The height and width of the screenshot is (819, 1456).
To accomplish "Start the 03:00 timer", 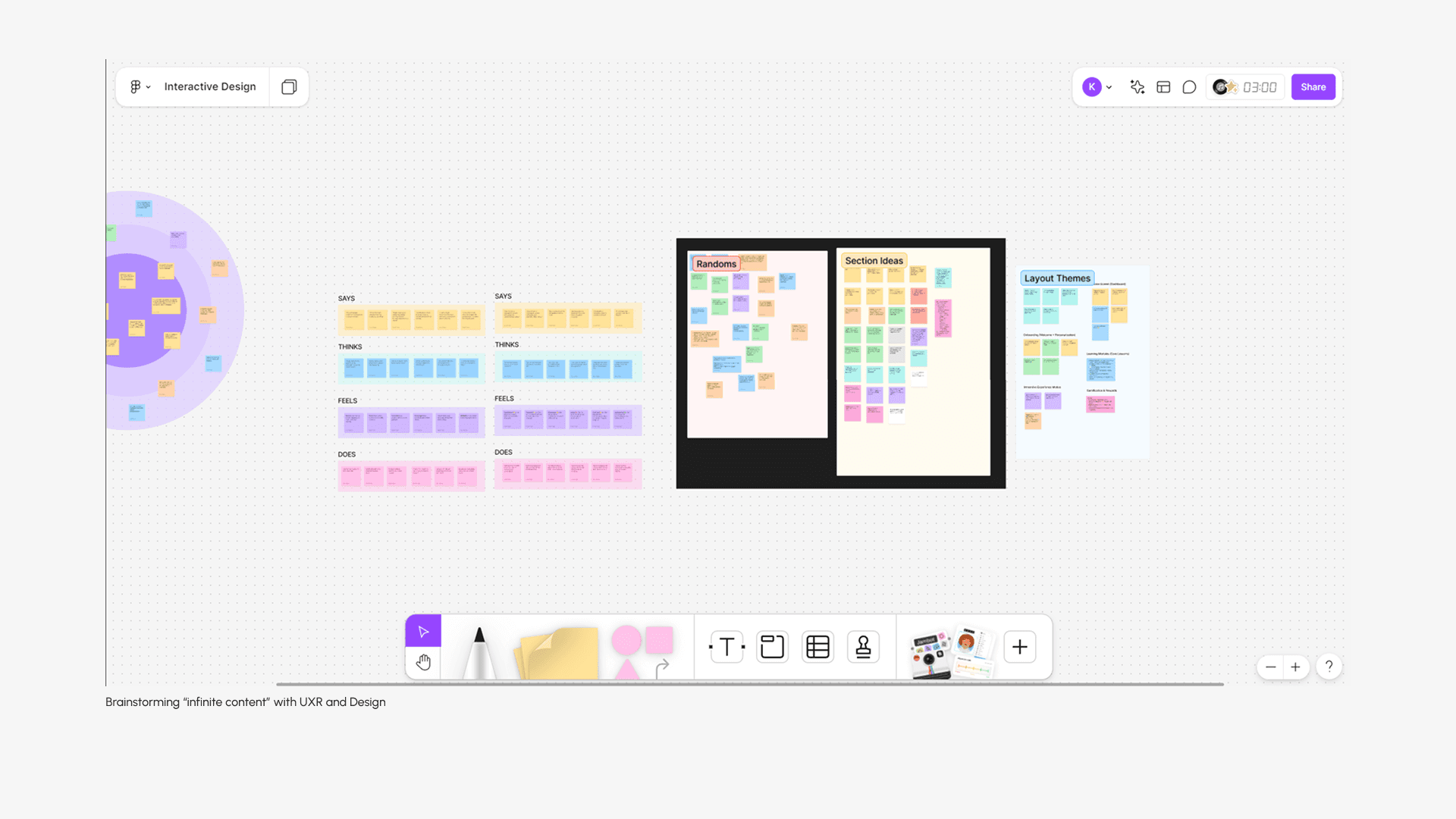I will (x=1259, y=87).
